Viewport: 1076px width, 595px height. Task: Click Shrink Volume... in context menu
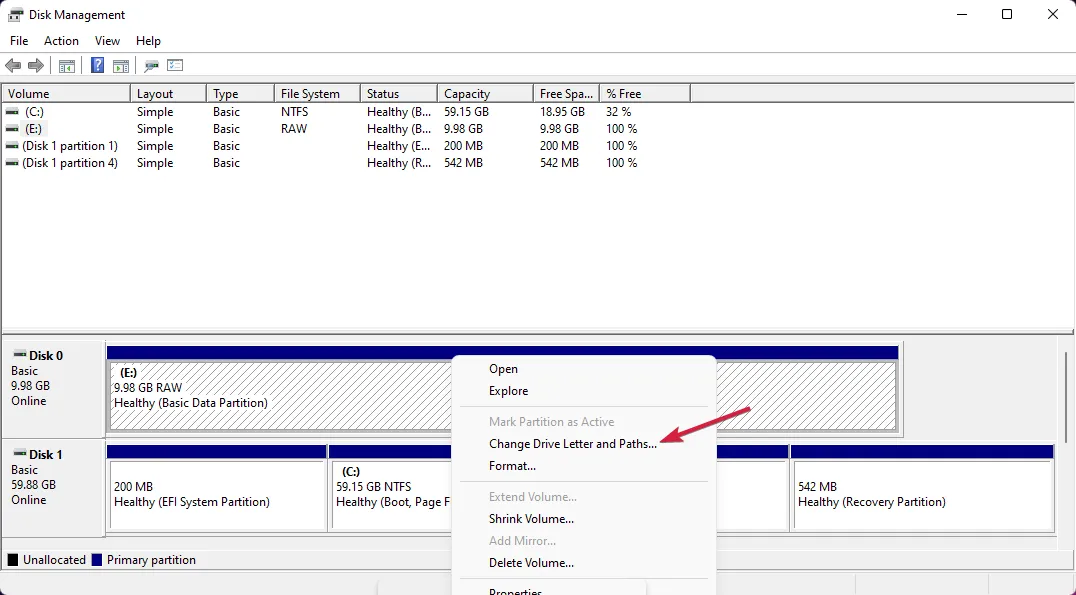pos(531,519)
